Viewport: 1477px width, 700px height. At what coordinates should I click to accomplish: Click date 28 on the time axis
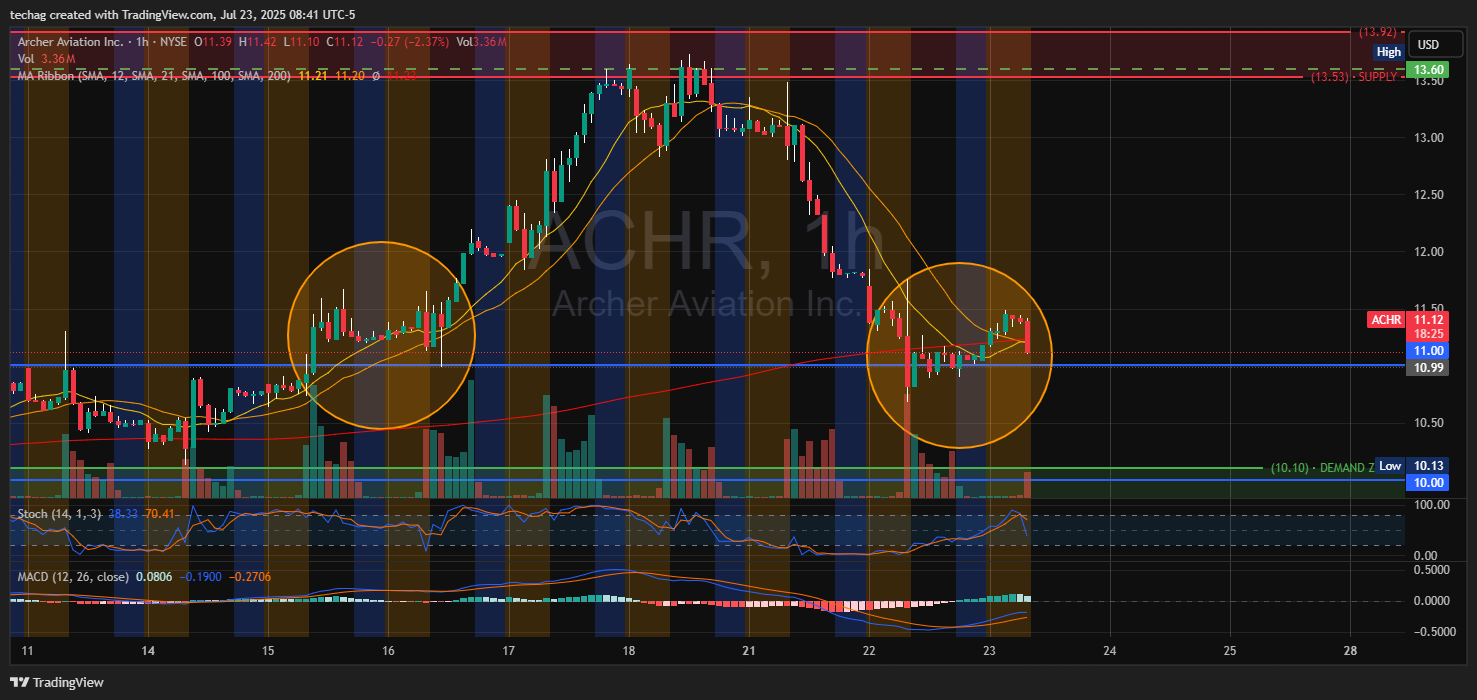click(x=1351, y=651)
